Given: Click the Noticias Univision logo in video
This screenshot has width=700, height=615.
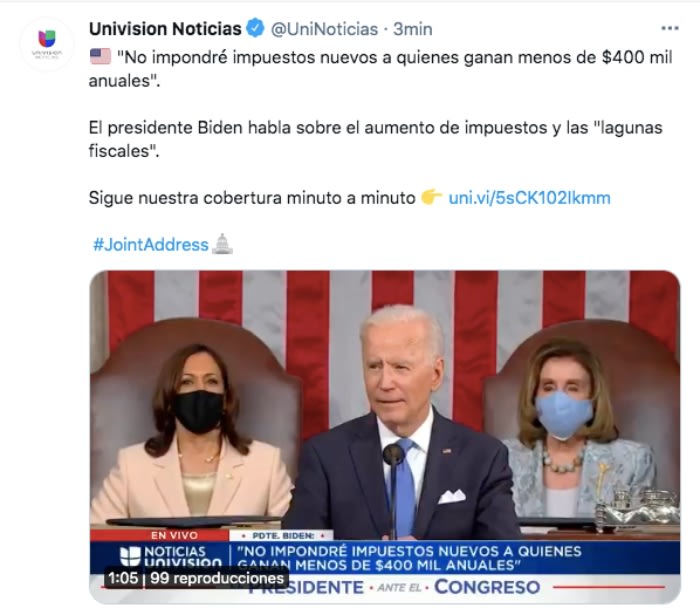Looking at the screenshot, I should (x=171, y=557).
